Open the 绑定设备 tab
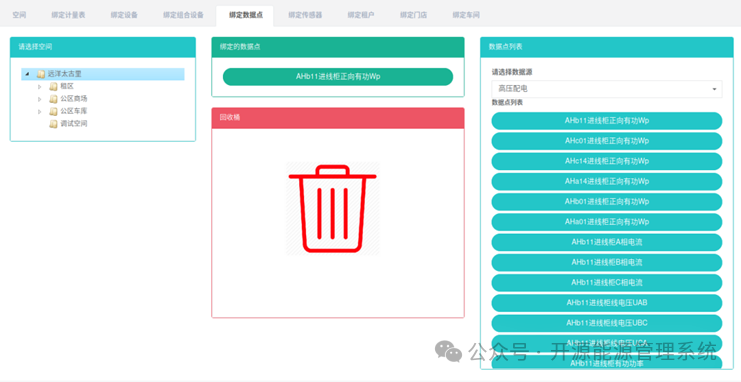 click(124, 15)
